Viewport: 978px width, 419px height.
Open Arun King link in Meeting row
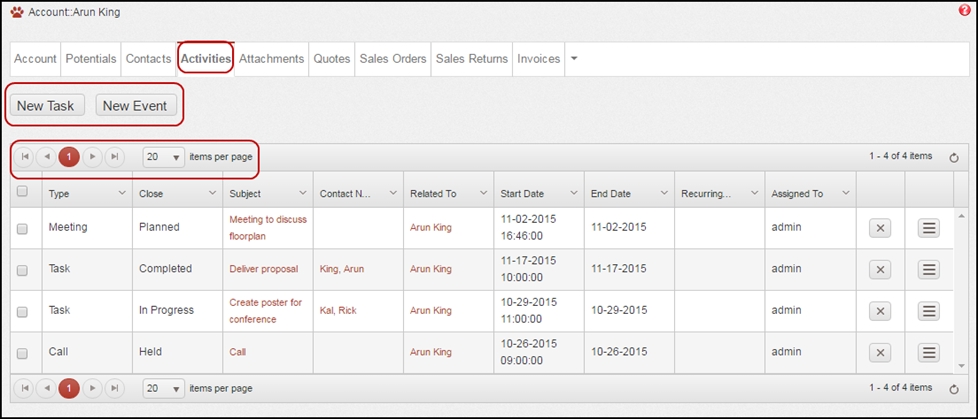tap(431, 228)
